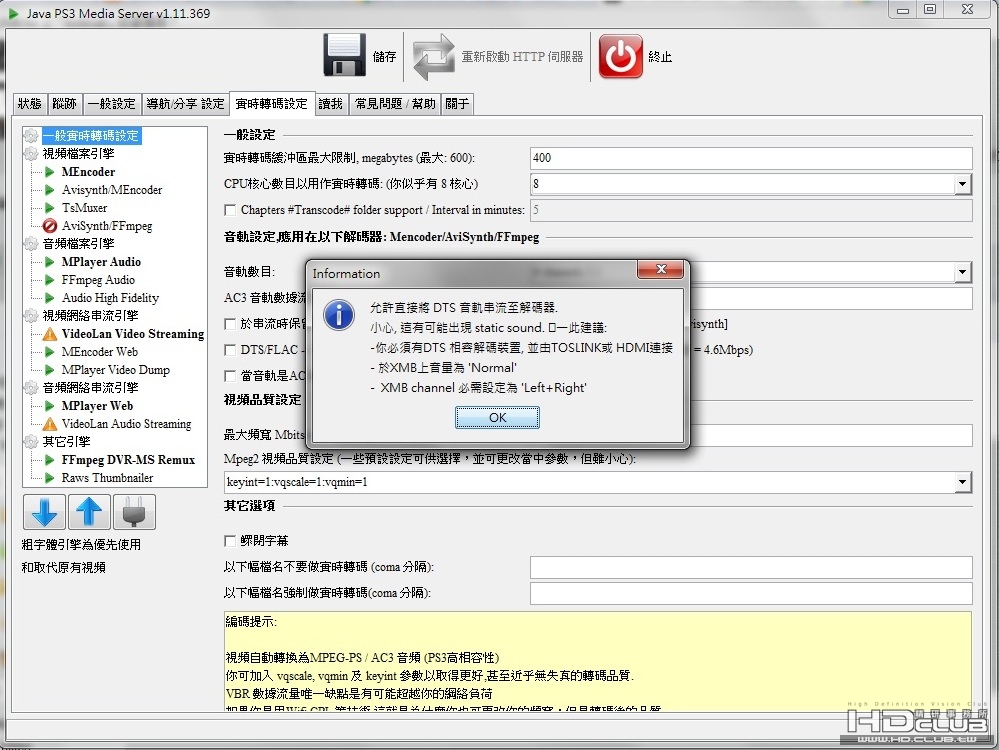Select the 視頻網絡串流引擎 tree node

90,315
